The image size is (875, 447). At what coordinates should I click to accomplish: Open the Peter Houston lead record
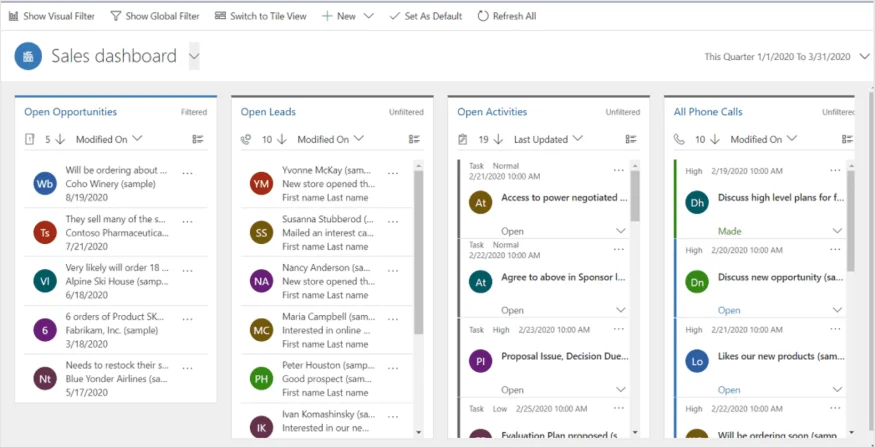326,378
